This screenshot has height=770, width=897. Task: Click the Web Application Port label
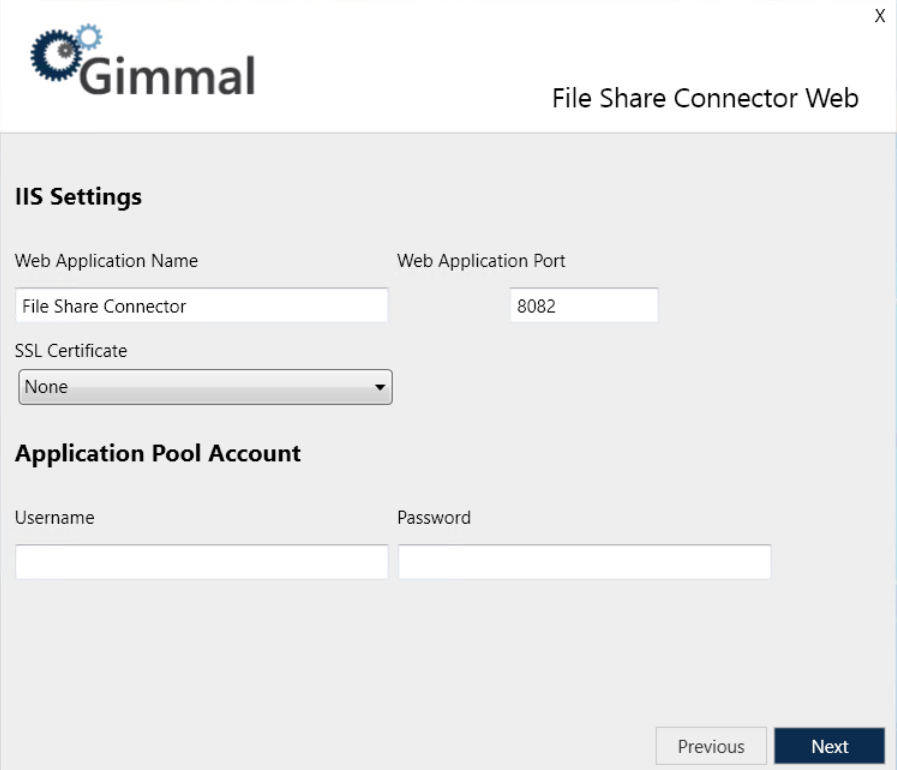click(481, 261)
